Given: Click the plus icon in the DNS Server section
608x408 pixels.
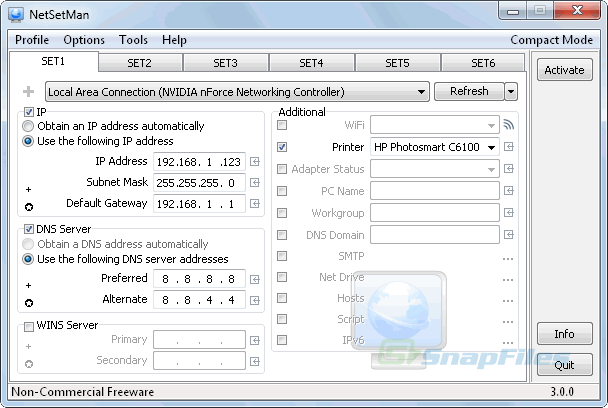Looking at the screenshot, I should pyautogui.click(x=28, y=285).
